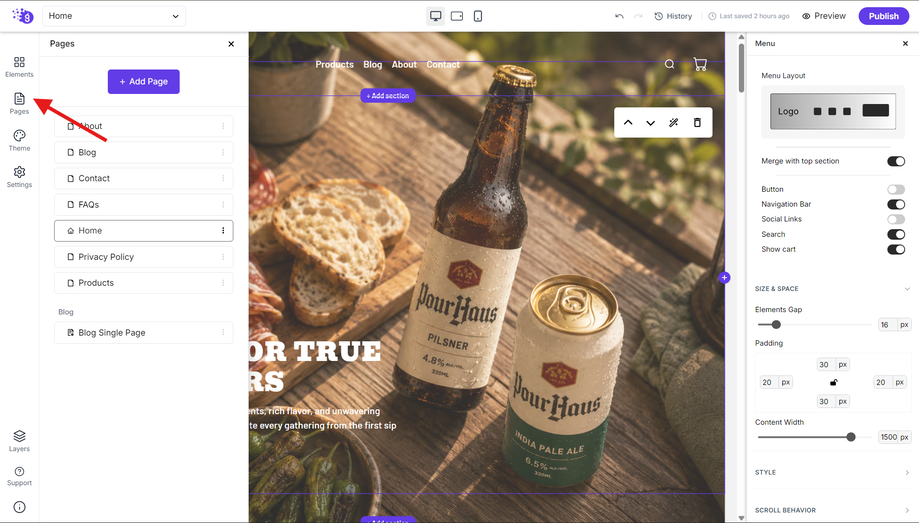Redo the last change
The image size is (919, 523).
[638, 16]
